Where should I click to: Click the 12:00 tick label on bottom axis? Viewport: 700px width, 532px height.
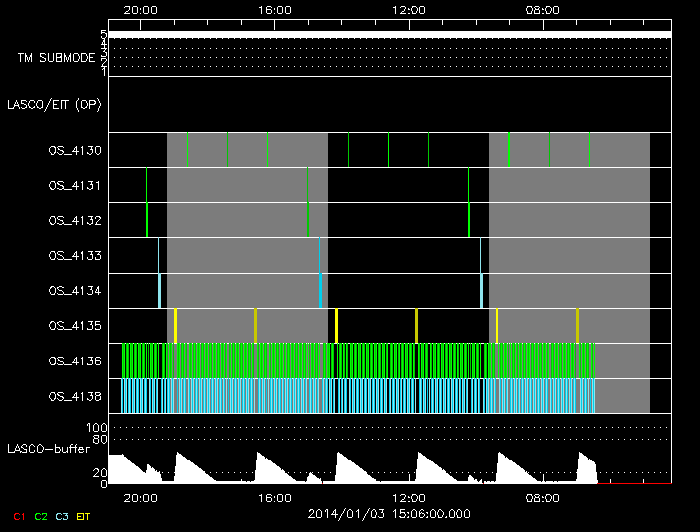(x=409, y=497)
